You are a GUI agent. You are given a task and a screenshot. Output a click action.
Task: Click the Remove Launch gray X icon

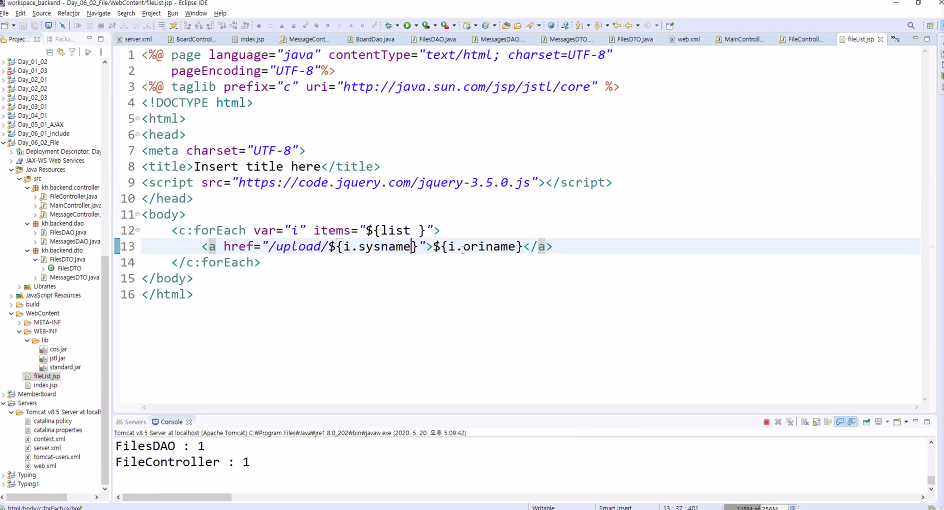coord(778,422)
